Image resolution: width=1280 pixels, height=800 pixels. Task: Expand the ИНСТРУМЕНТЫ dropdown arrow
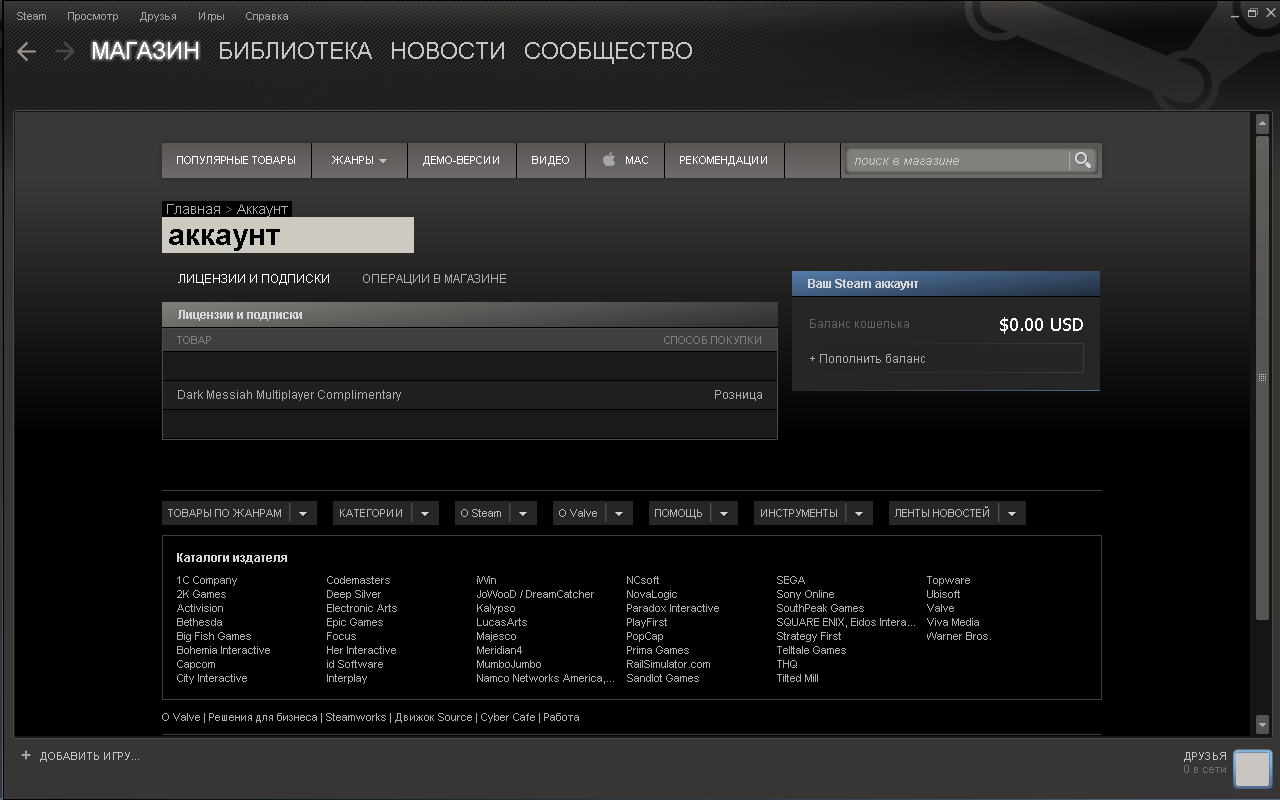[860, 513]
